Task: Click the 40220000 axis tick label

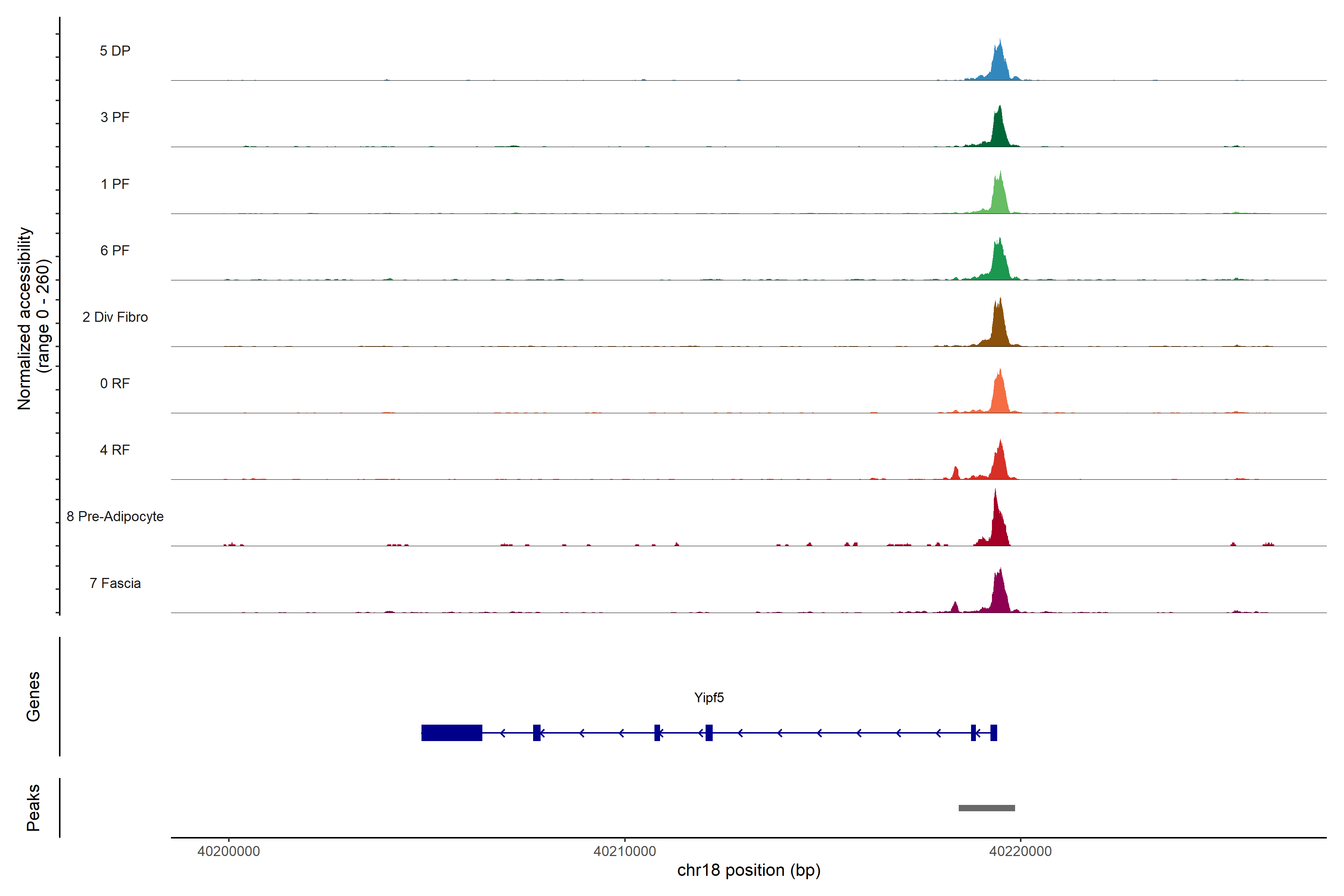Action: (1021, 851)
